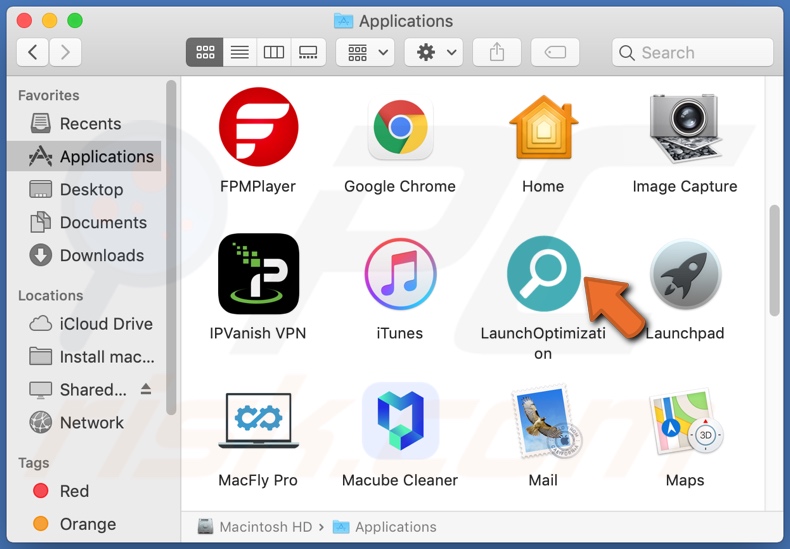Click the Applications folder icon in title bar
Screen dimensions: 790x549
(x=344, y=21)
